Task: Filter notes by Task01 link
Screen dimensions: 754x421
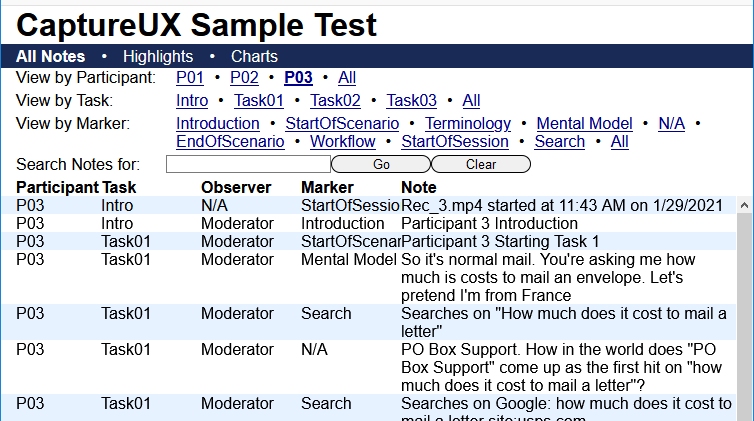Action: [259, 100]
